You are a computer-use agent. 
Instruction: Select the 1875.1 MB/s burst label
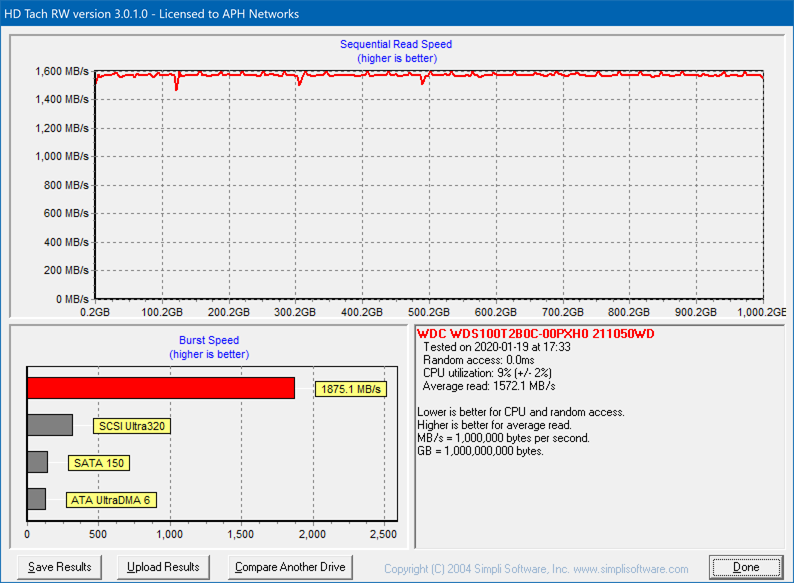point(351,389)
